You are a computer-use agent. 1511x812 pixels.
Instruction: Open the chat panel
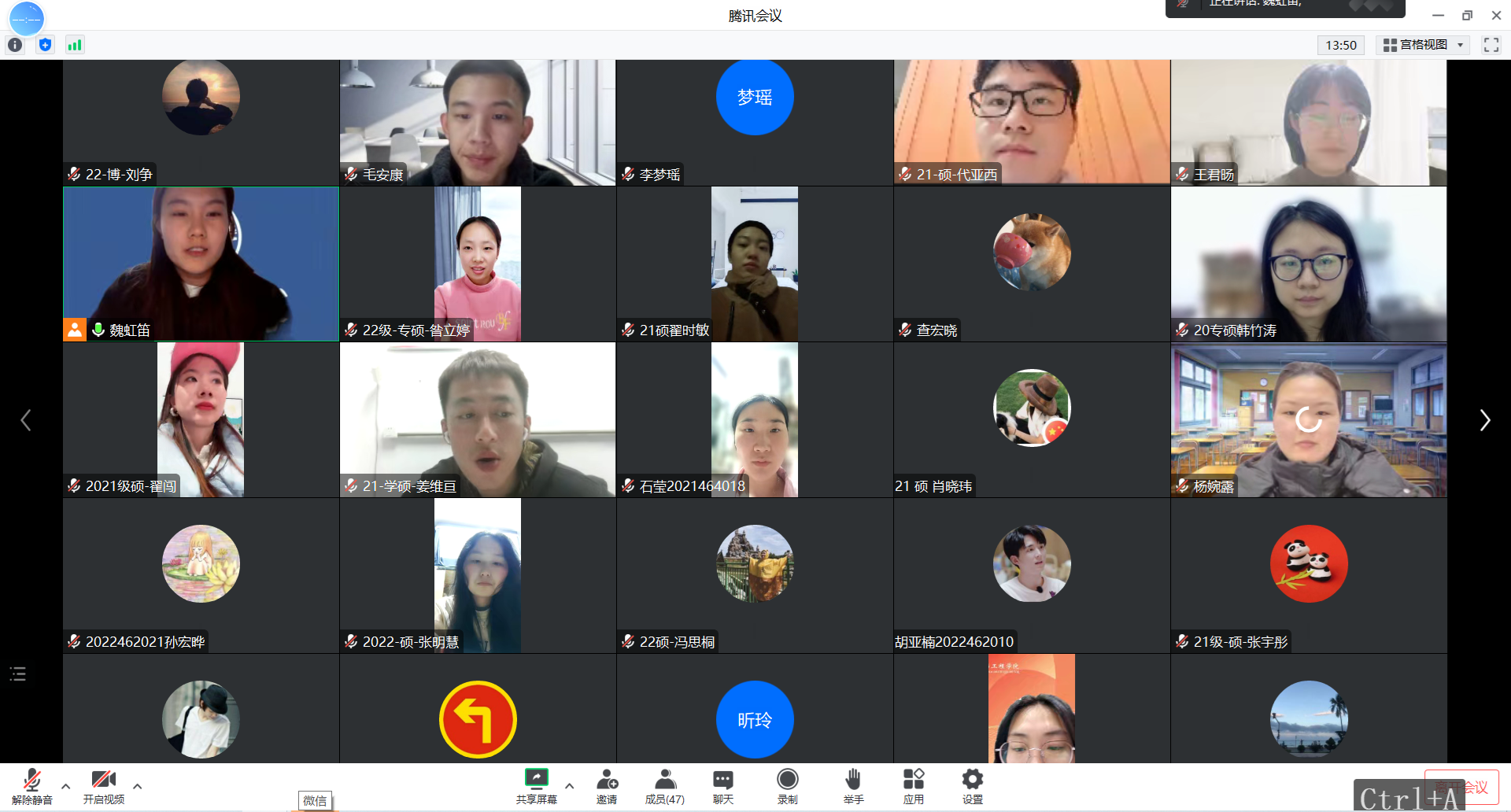[x=723, y=786]
